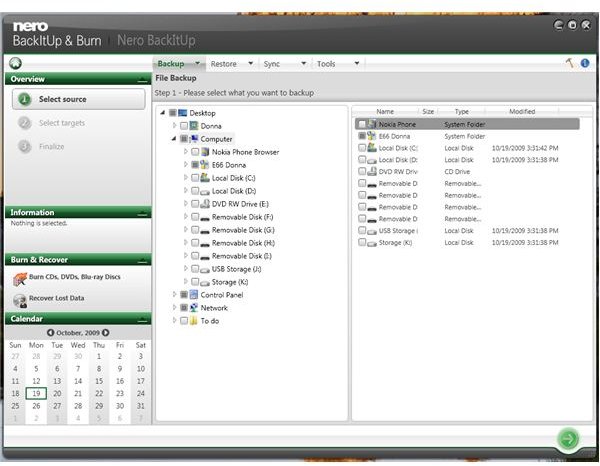Viewport: 600px width, 466px height.
Task: Click the Control Panel tree icon
Action: tap(194, 295)
